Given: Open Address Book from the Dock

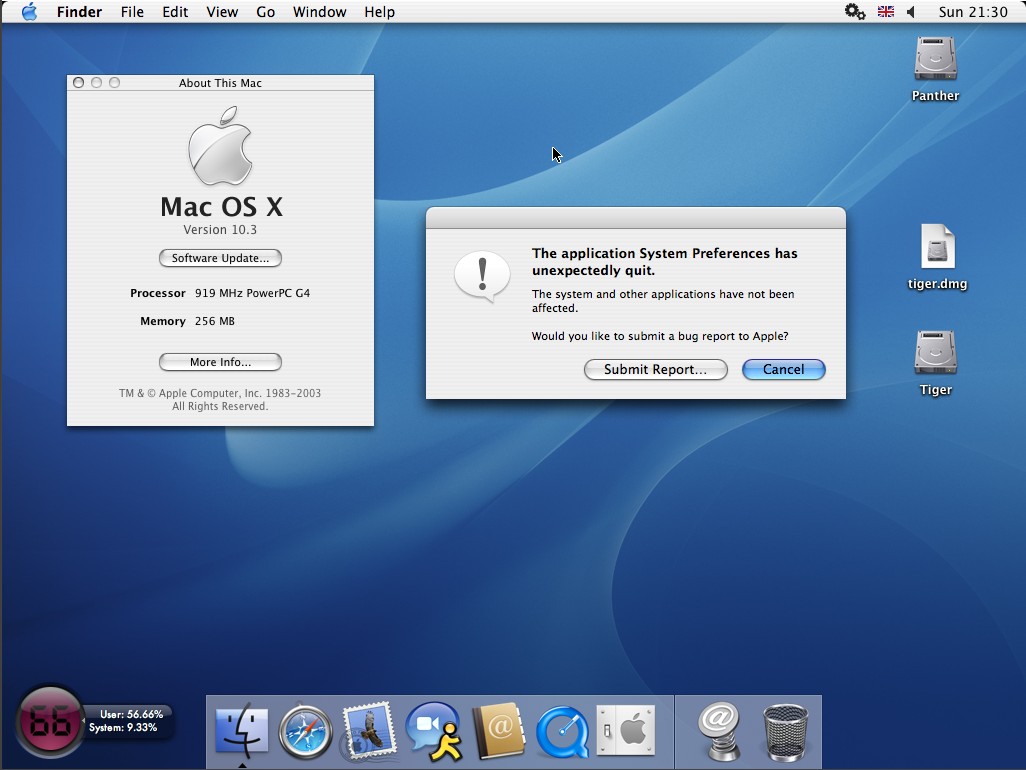Looking at the screenshot, I should (499, 730).
